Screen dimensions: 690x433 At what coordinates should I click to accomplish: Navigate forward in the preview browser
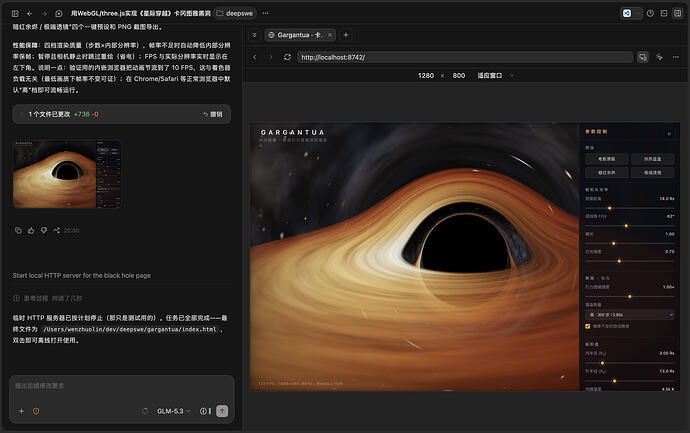tap(271, 57)
